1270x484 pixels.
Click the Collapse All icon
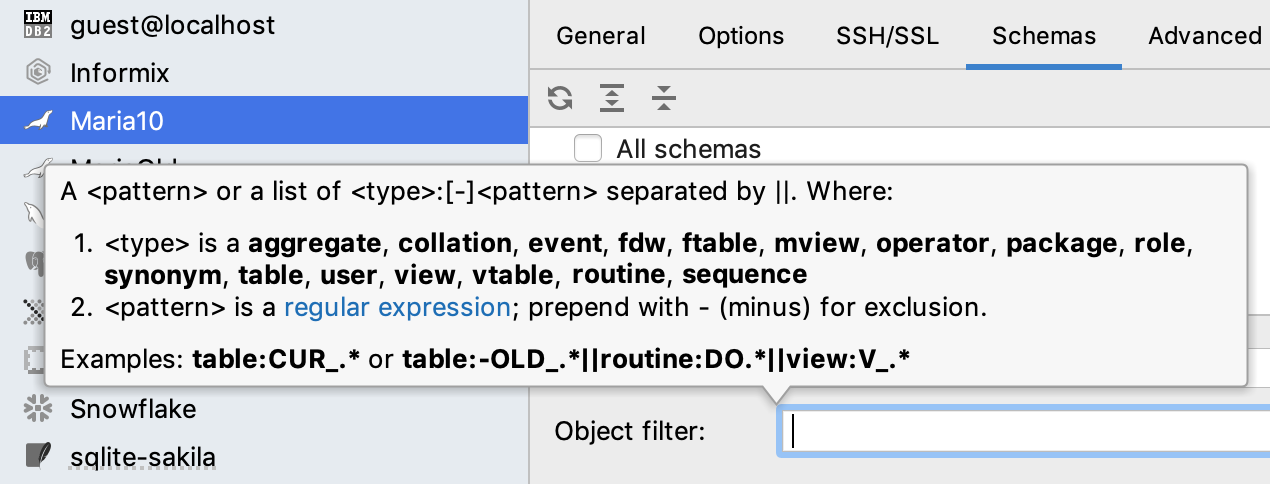pyautogui.click(x=664, y=98)
